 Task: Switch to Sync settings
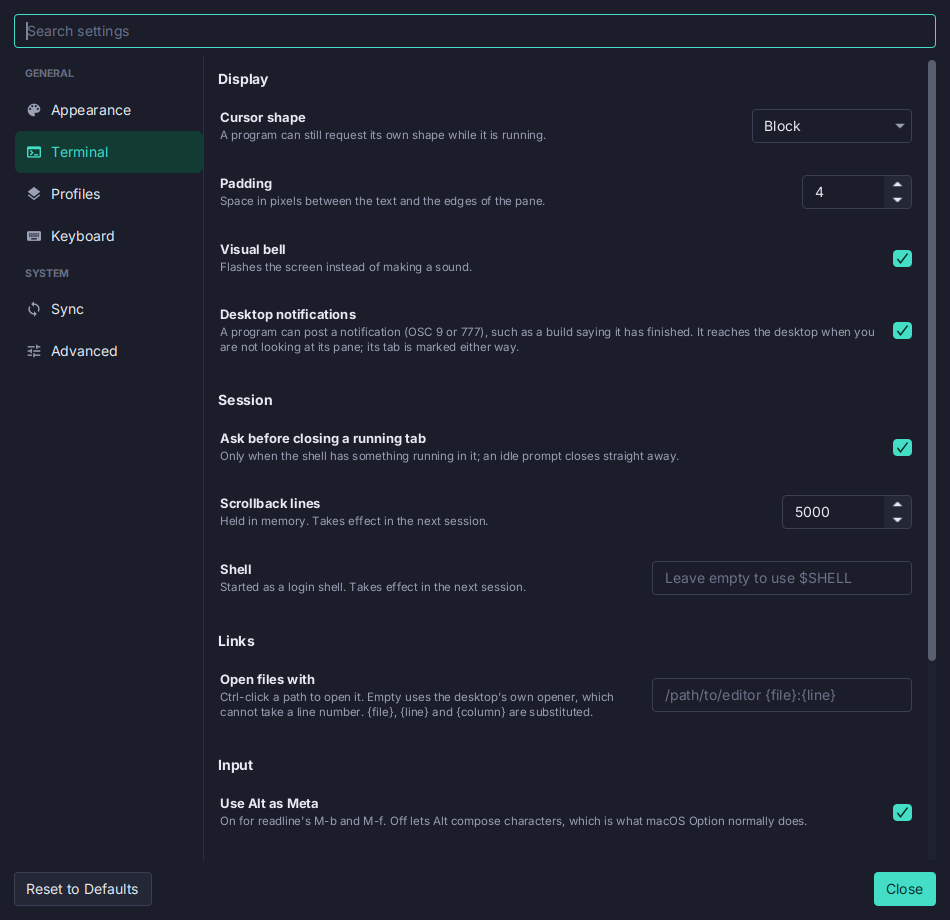pos(109,309)
